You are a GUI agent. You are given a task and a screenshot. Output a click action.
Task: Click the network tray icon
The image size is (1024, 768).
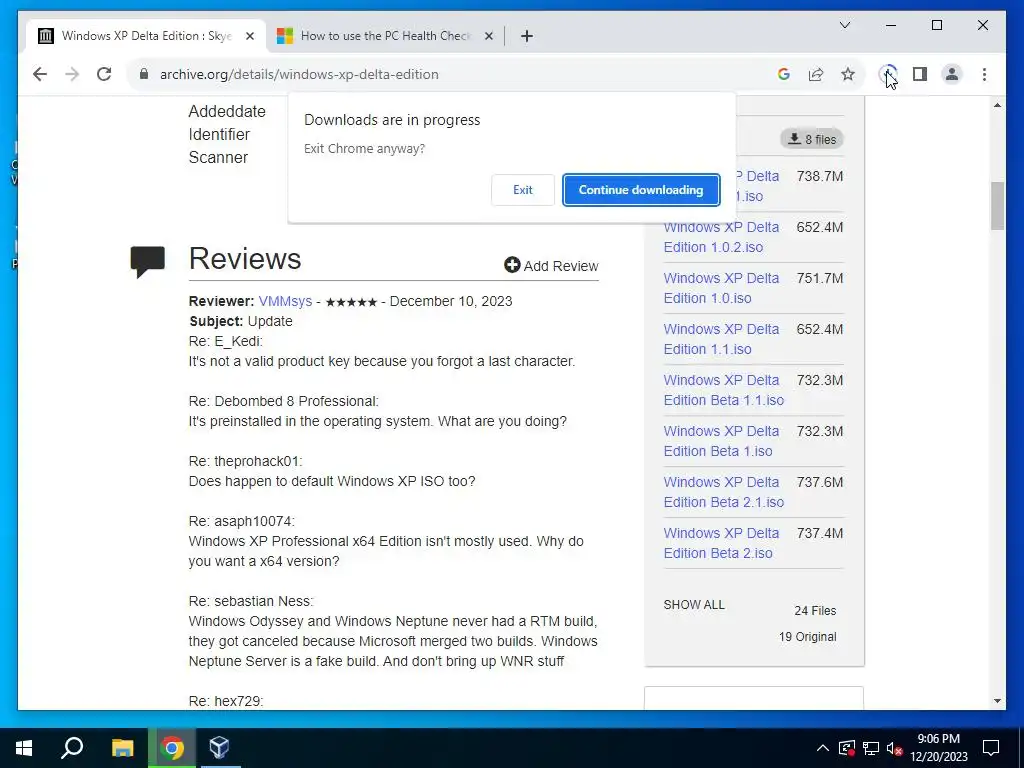(x=871, y=748)
